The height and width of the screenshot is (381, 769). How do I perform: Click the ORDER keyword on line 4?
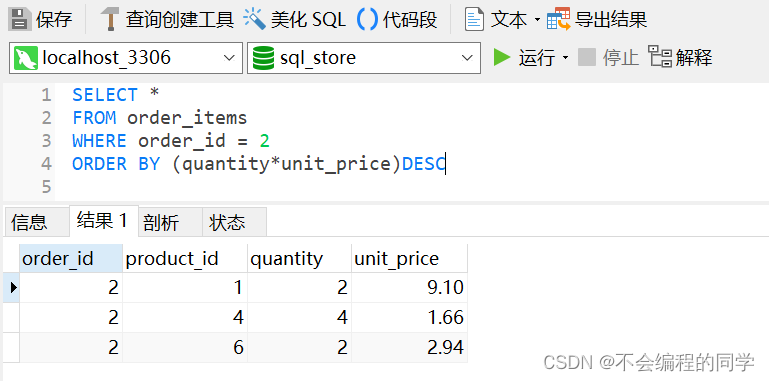[x=100, y=164]
